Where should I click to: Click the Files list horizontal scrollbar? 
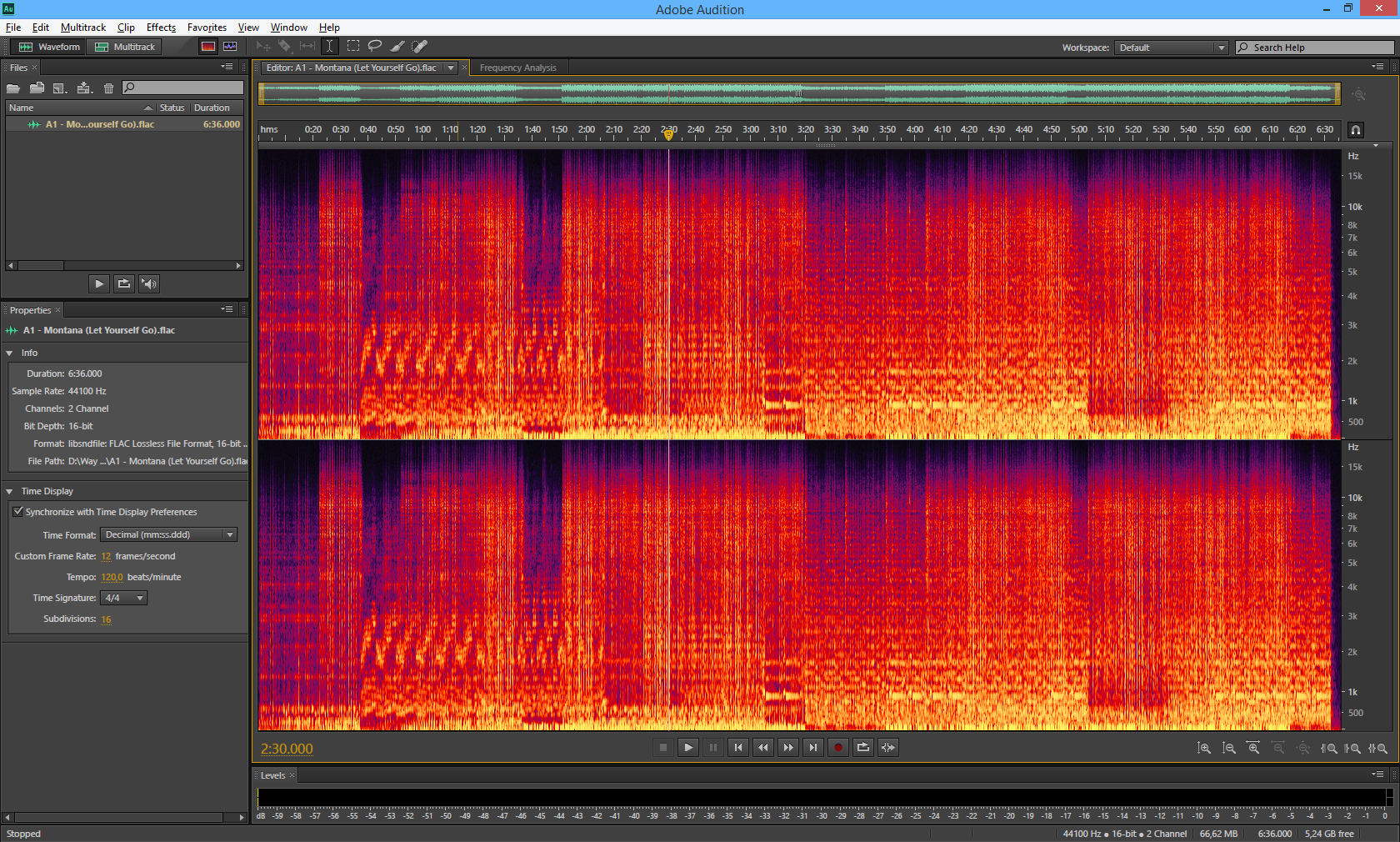tap(124, 266)
